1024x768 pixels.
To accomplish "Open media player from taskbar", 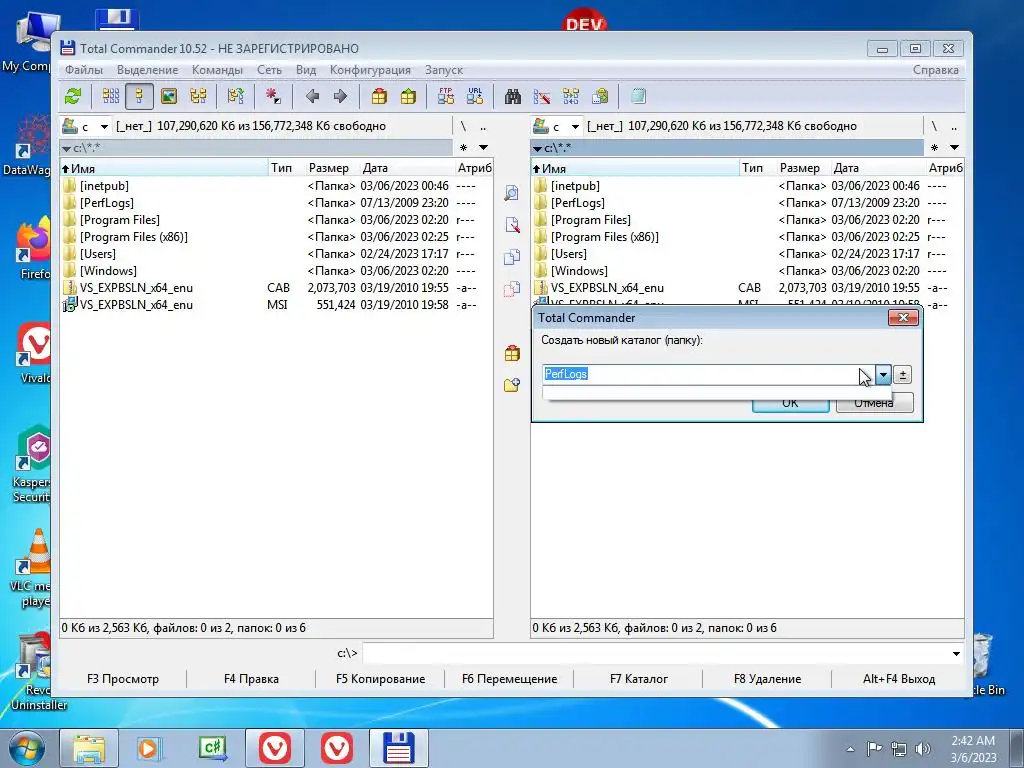I will [150, 748].
